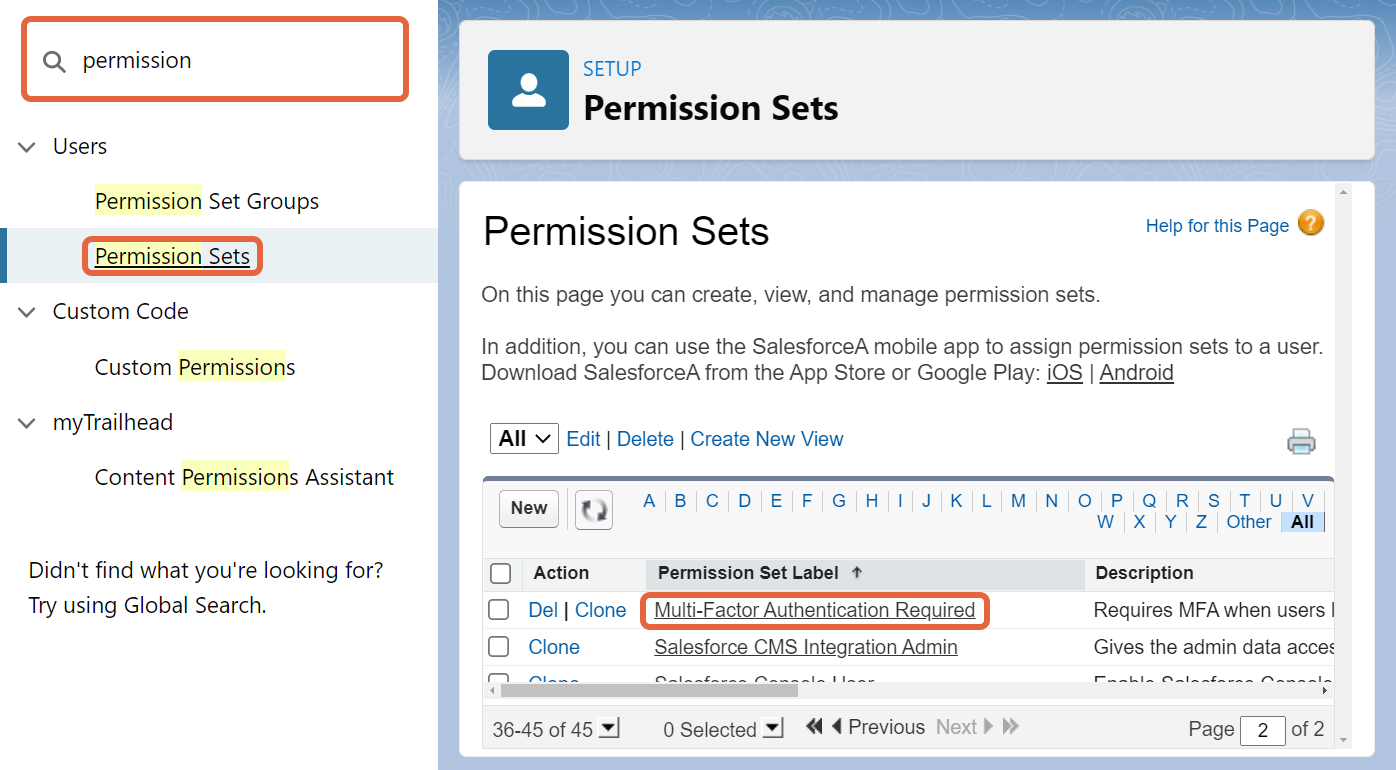Viewport: 1396px width, 770px height.
Task: Open the Permission Sets setup user icon
Action: click(528, 90)
